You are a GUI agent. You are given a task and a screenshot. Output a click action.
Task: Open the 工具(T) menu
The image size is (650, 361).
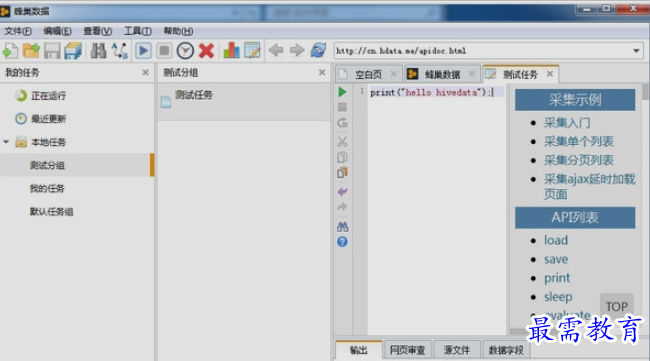138,31
